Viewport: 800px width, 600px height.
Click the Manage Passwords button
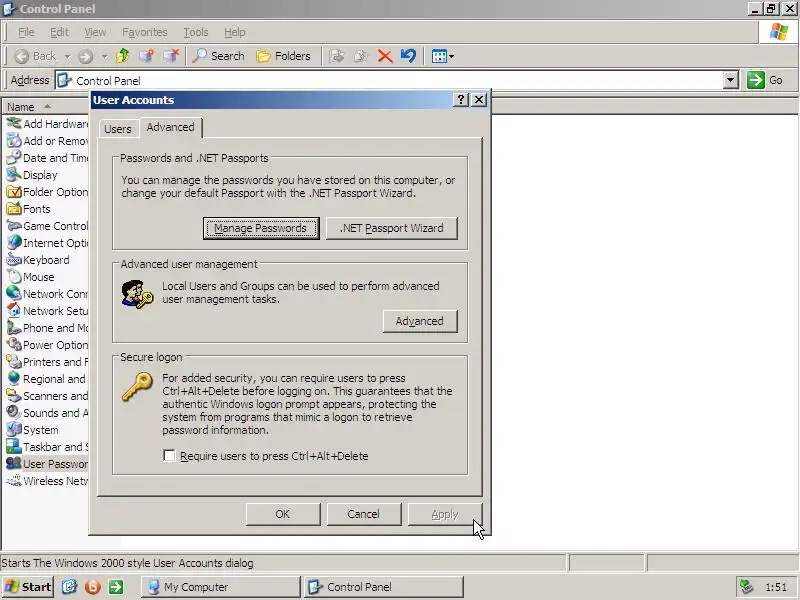click(x=261, y=228)
